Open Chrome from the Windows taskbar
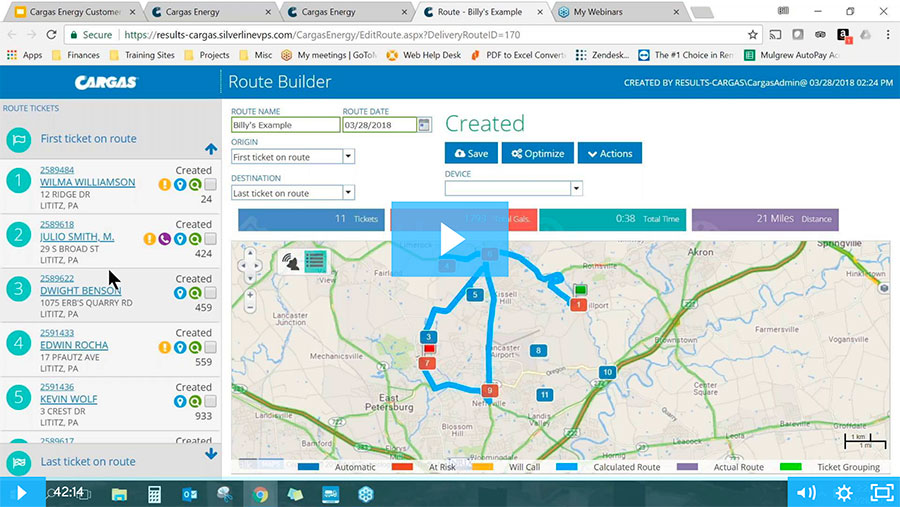Viewport: 900px width, 507px height. pyautogui.click(x=260, y=494)
